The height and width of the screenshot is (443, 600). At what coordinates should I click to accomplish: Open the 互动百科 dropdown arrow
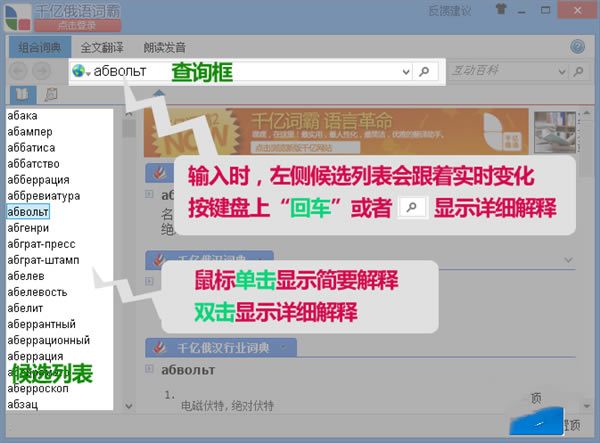(562, 72)
